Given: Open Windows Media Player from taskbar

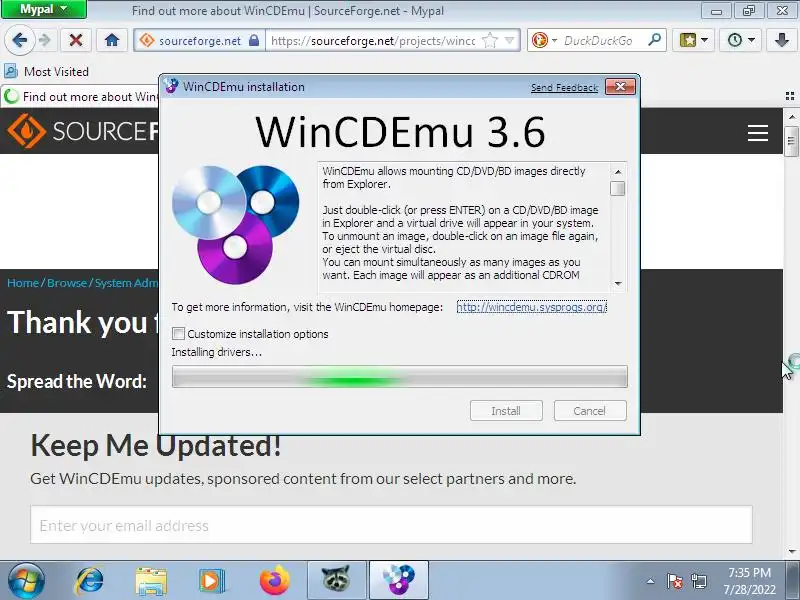Looking at the screenshot, I should pos(212,581).
